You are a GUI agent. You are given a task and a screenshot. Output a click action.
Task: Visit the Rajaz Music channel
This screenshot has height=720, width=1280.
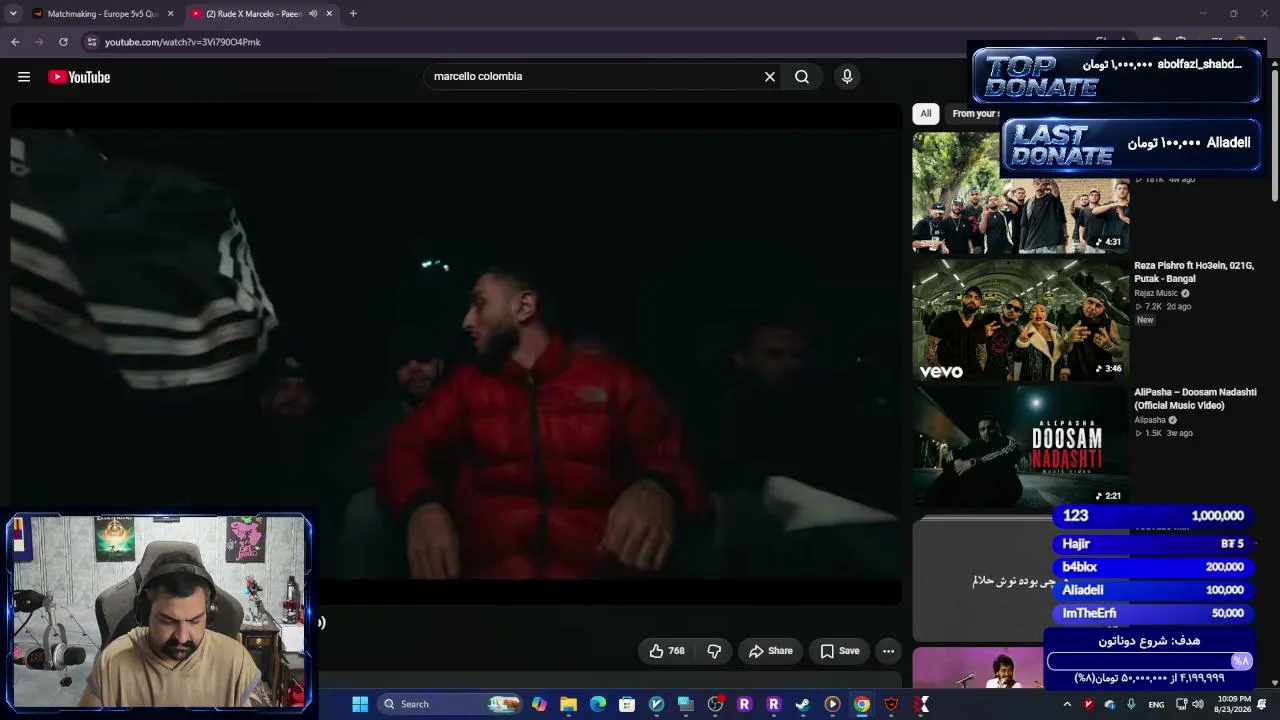click(x=1156, y=293)
